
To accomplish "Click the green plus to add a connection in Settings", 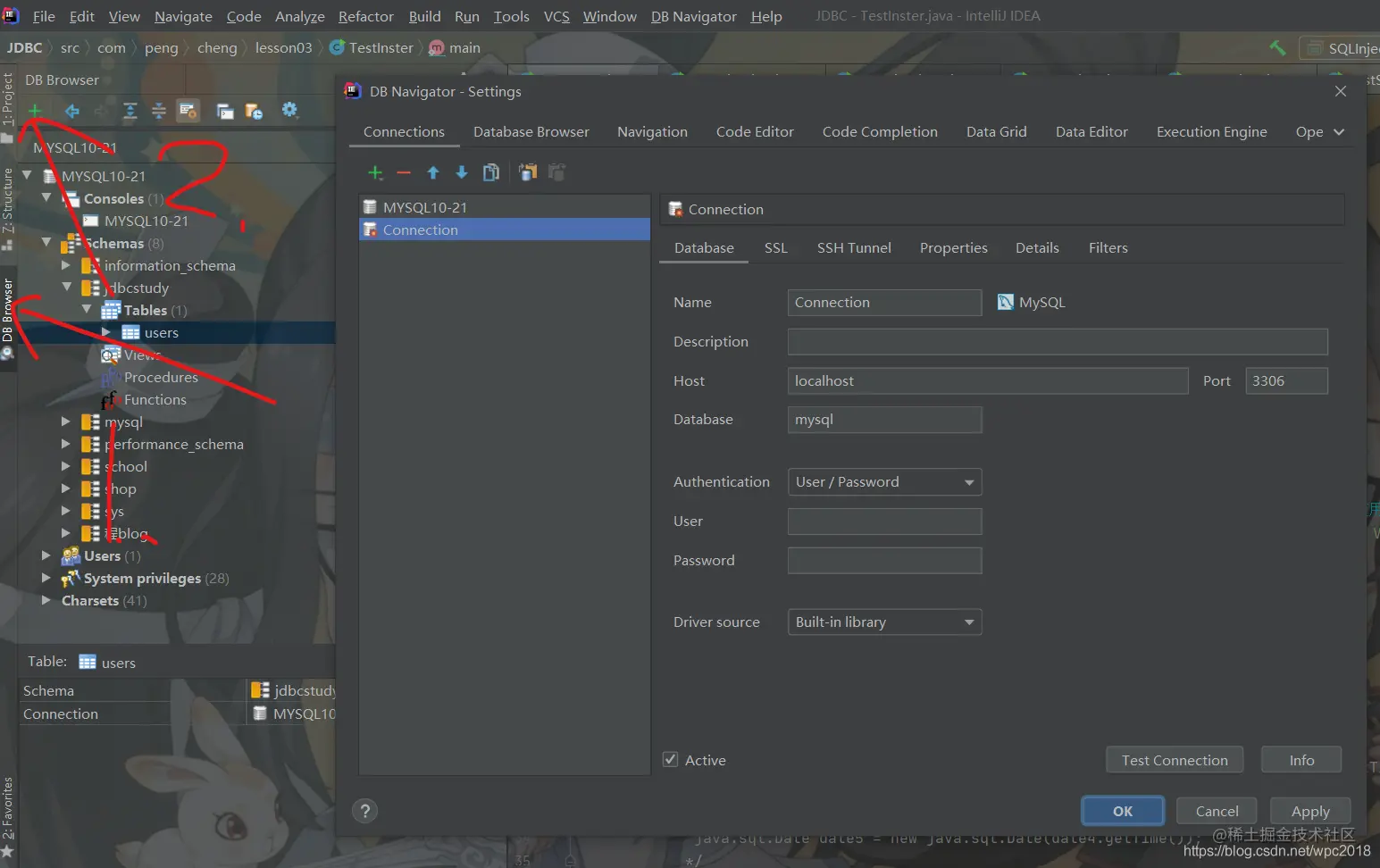I will click(x=375, y=172).
